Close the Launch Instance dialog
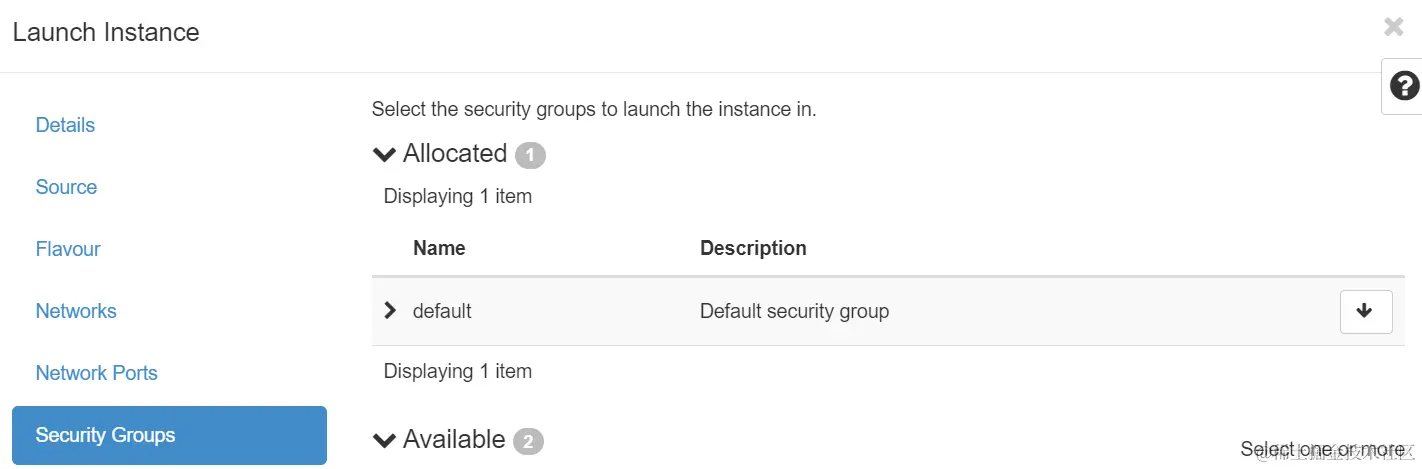The height and width of the screenshot is (469, 1422). tap(1393, 27)
